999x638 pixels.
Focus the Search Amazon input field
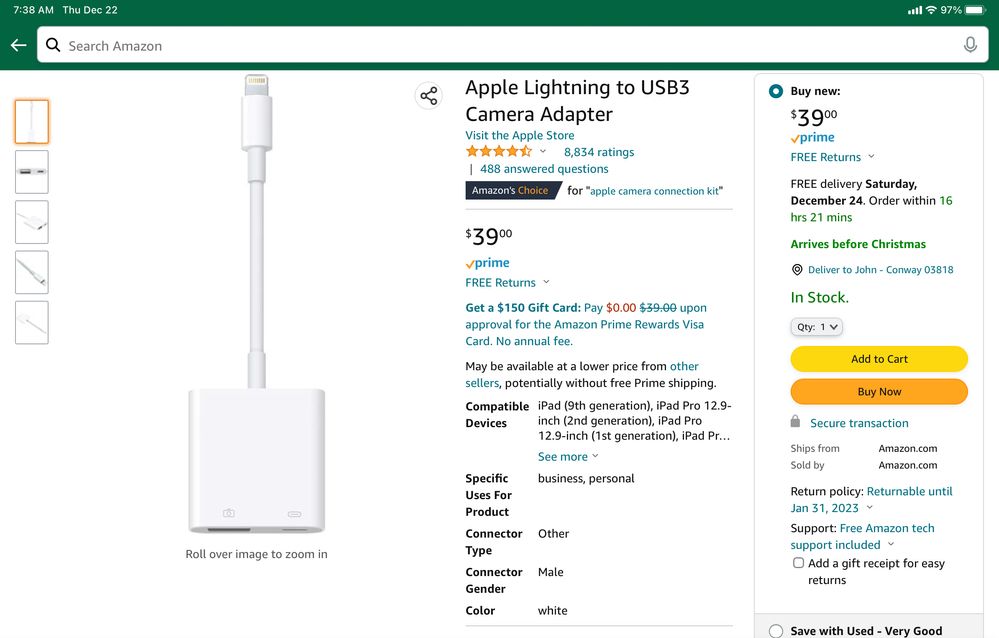(500, 45)
